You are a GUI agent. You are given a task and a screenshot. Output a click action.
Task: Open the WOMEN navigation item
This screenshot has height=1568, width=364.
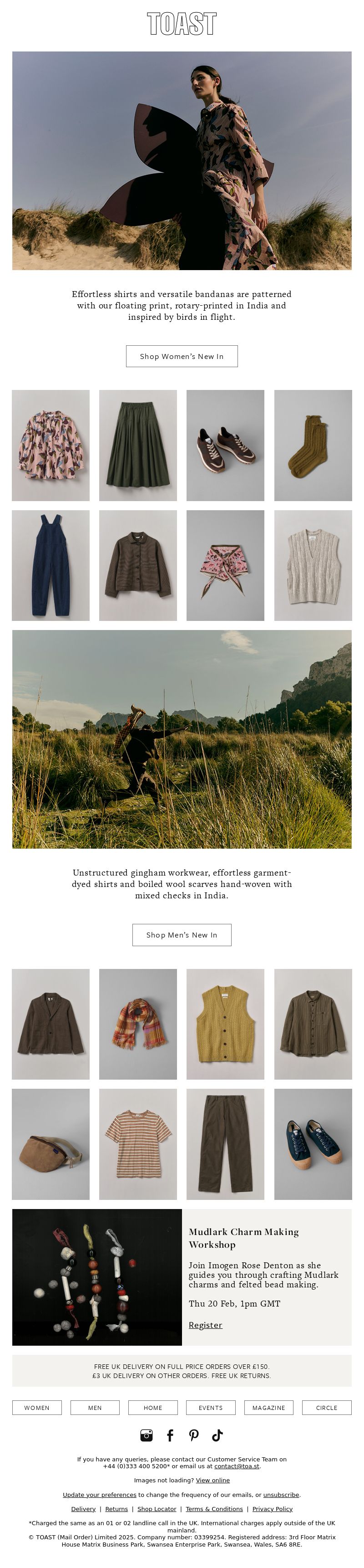(x=37, y=1407)
